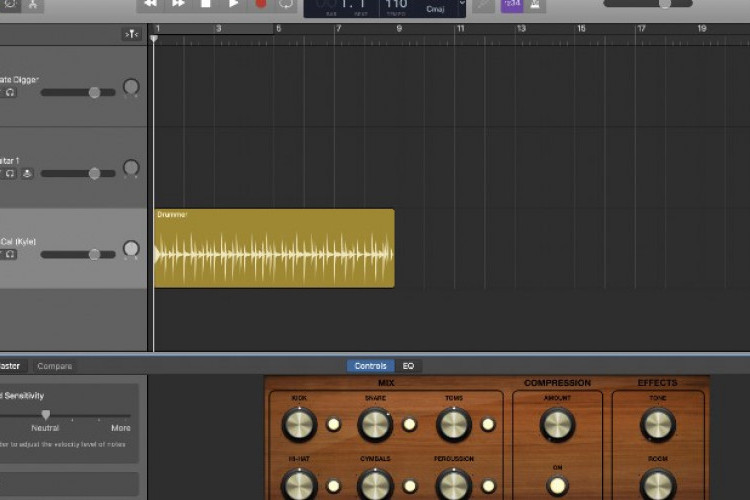
Task: Toggle the Cycle loop button
Action: (286, 4)
